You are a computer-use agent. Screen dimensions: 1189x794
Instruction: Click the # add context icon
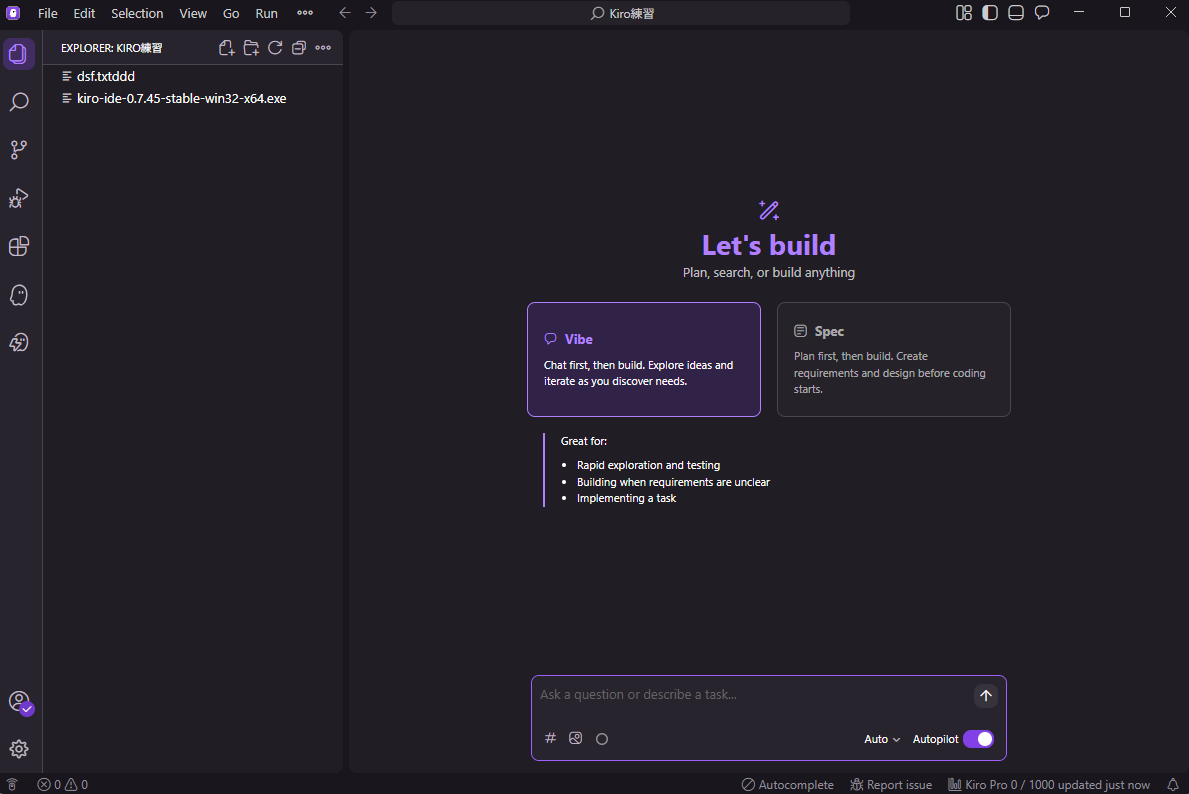550,739
